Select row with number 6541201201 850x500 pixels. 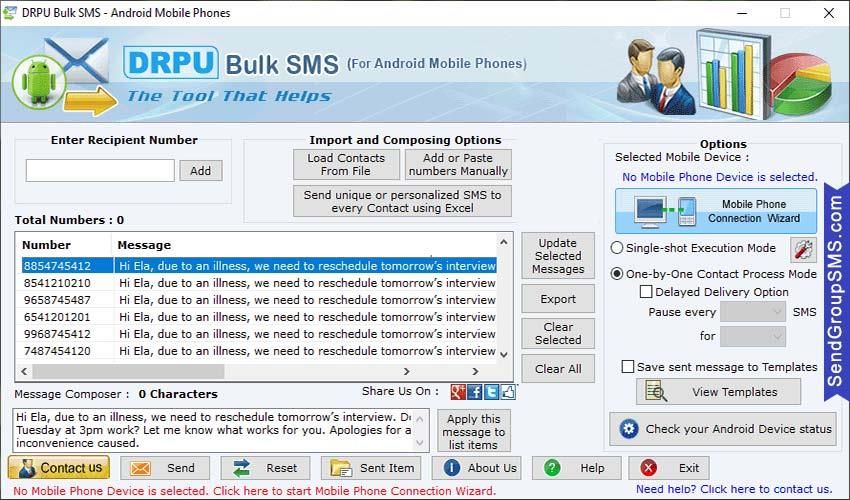pyautogui.click(x=259, y=317)
